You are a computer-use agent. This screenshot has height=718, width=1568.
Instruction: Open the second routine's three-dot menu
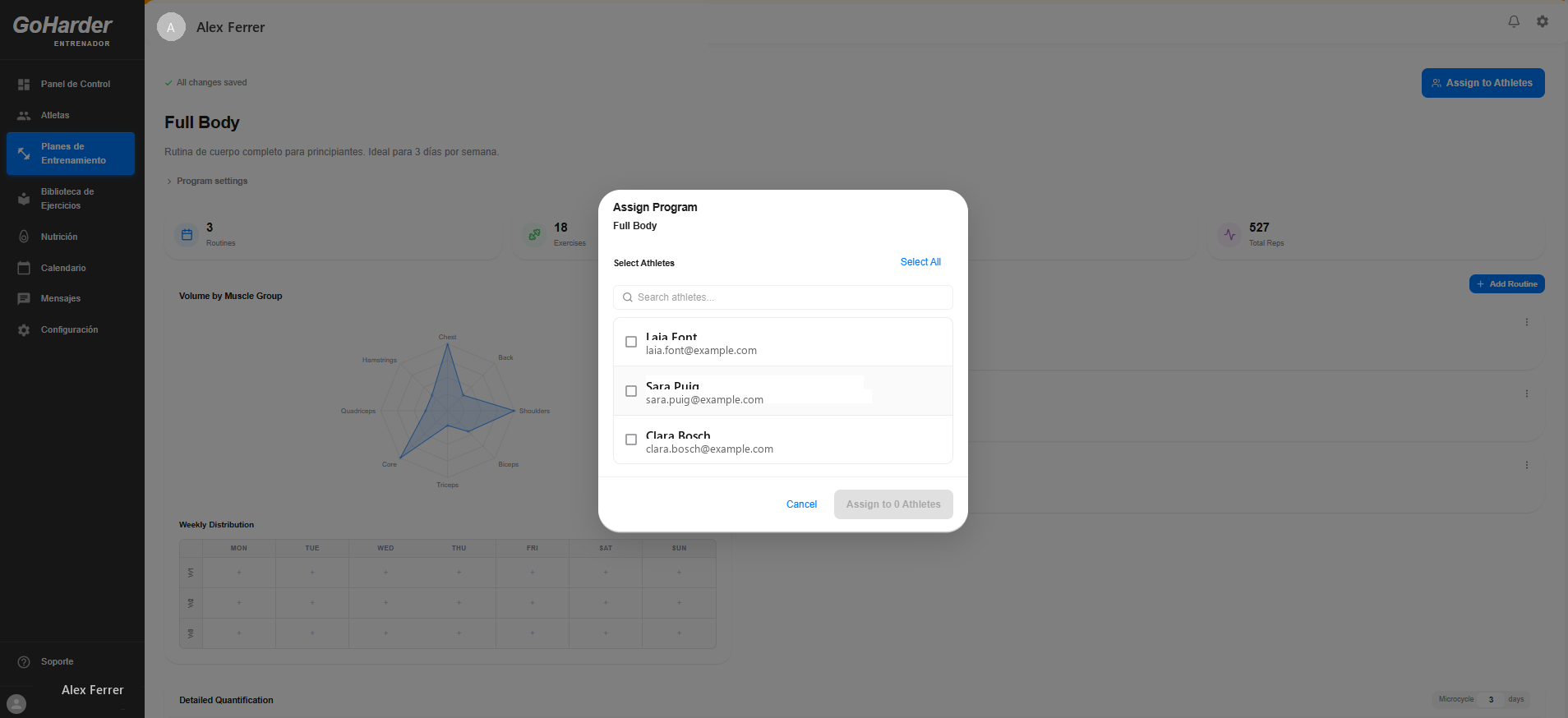(1527, 394)
